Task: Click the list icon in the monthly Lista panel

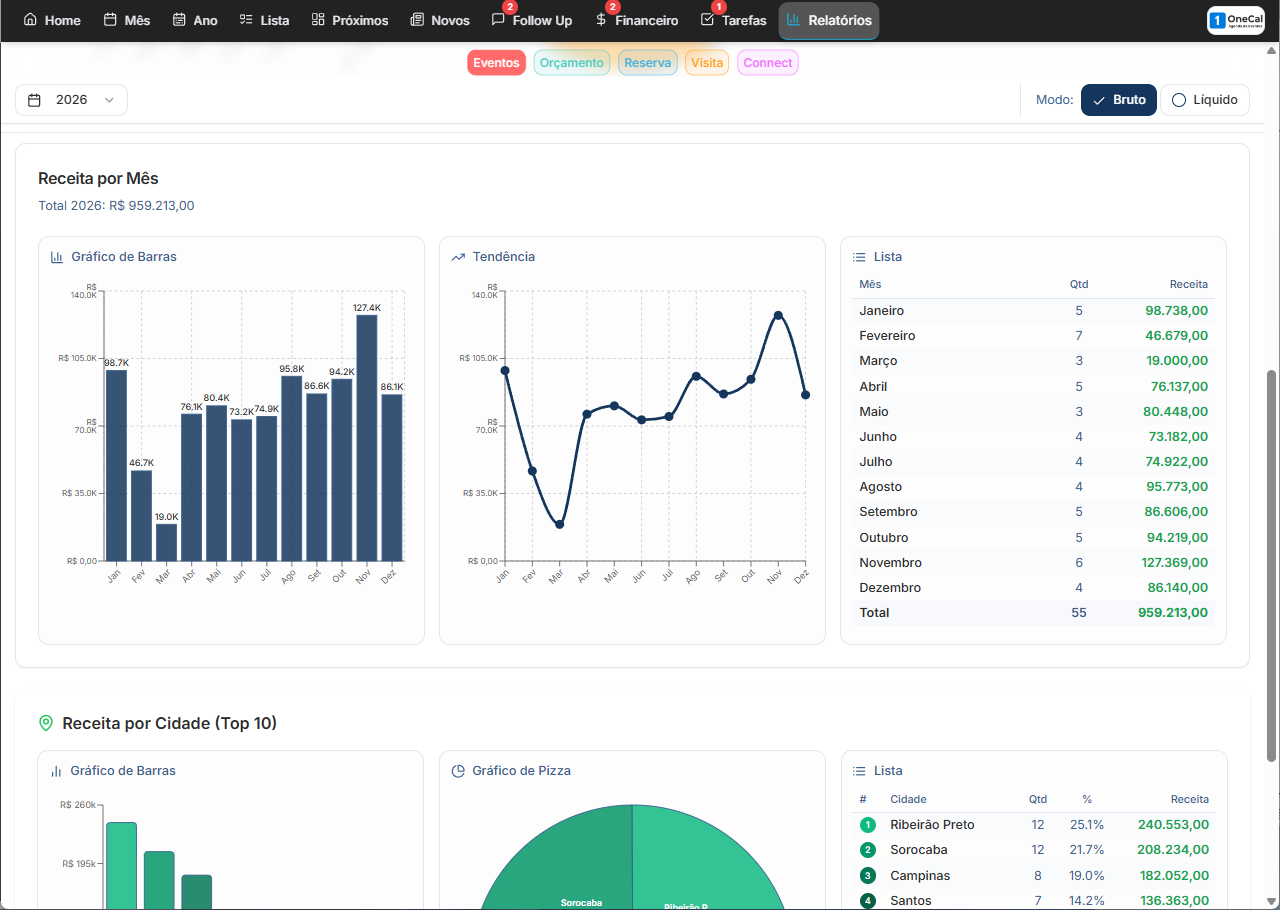Action: click(859, 257)
